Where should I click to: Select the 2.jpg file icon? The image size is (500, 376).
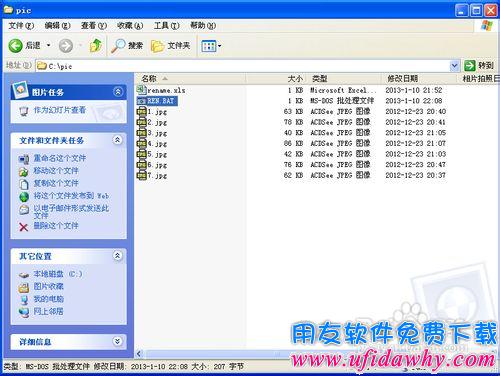[x=142, y=122]
